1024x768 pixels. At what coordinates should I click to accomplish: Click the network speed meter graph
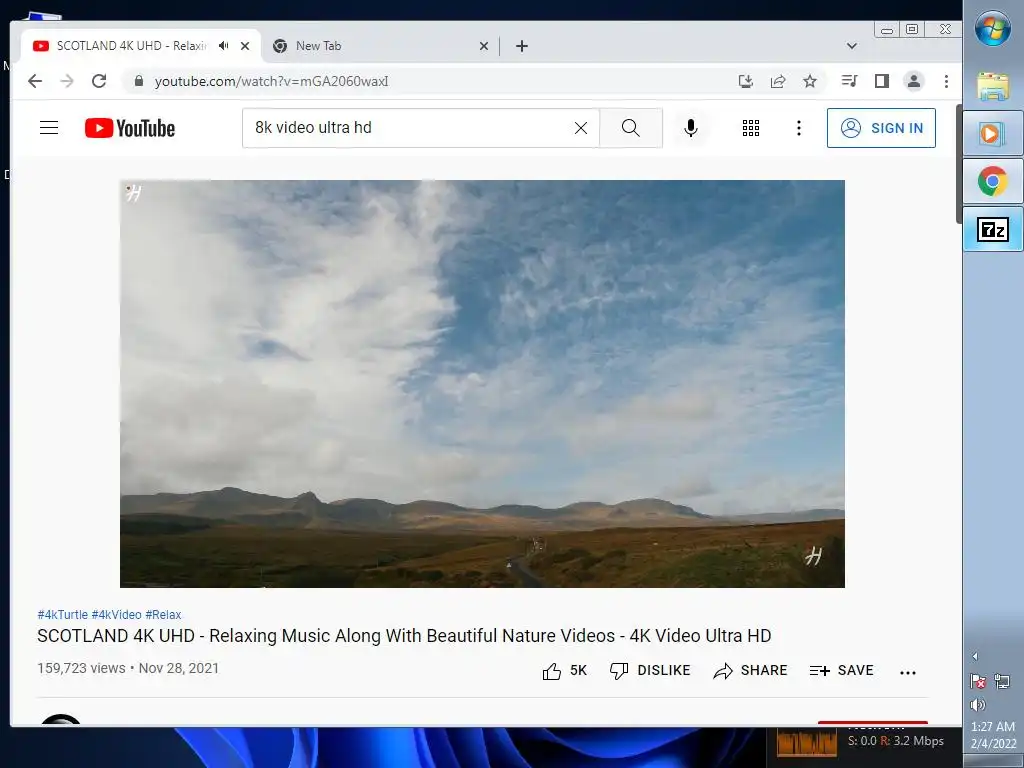[x=807, y=742]
